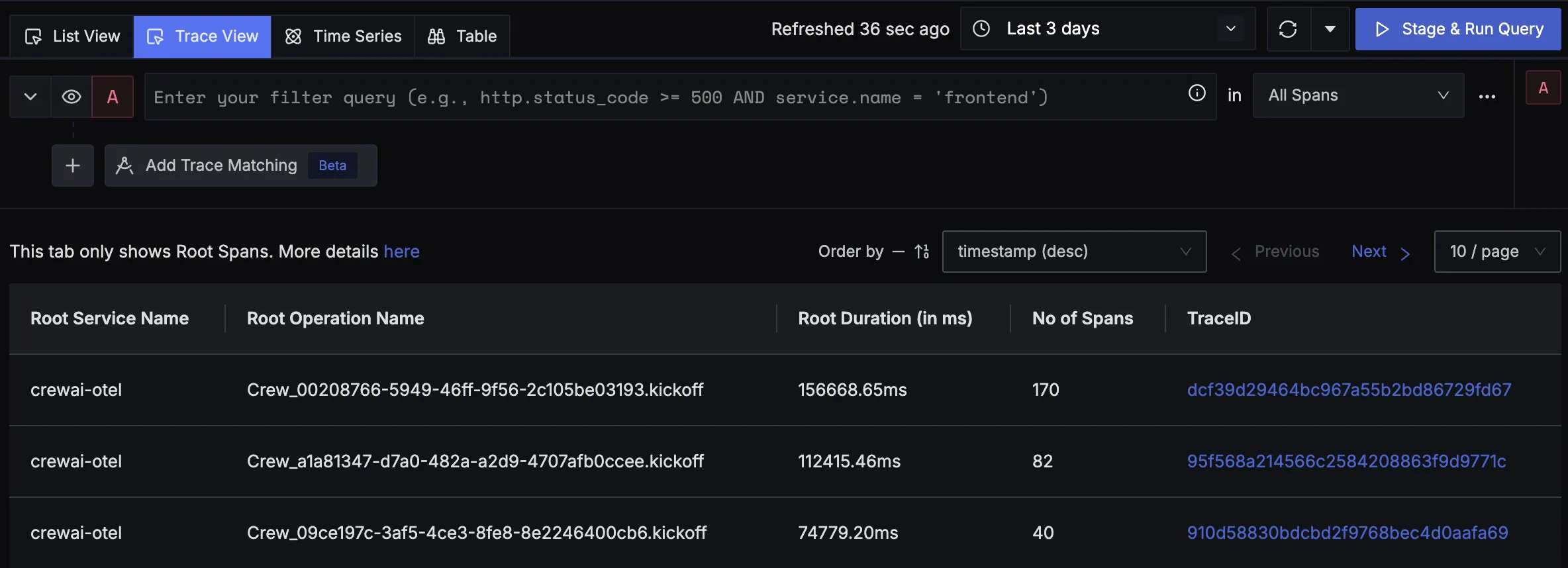Click the clock icon in time picker
The width and height of the screenshot is (1568, 568).
(981, 28)
